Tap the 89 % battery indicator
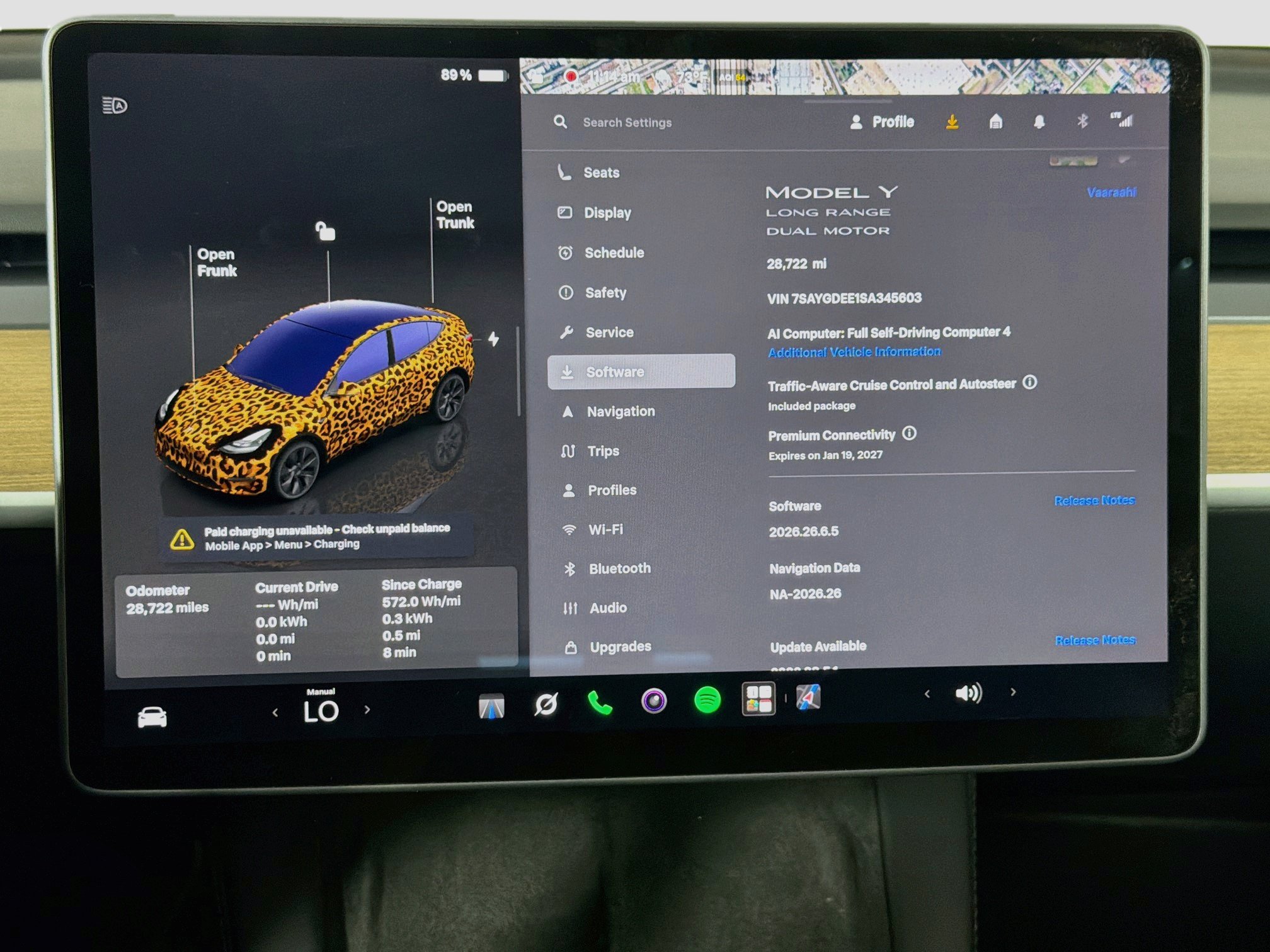 [x=474, y=76]
